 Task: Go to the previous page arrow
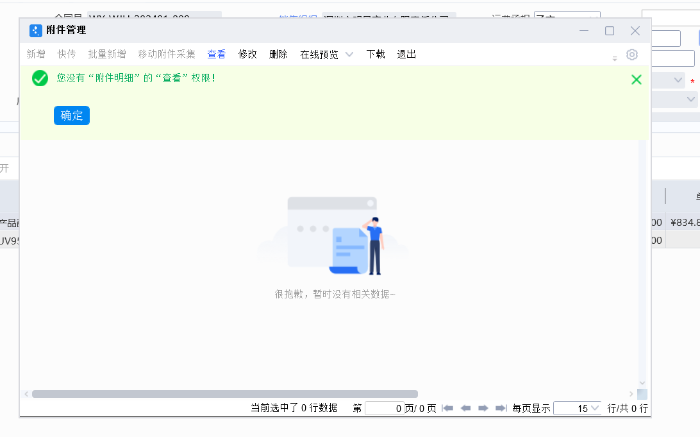[x=465, y=408]
